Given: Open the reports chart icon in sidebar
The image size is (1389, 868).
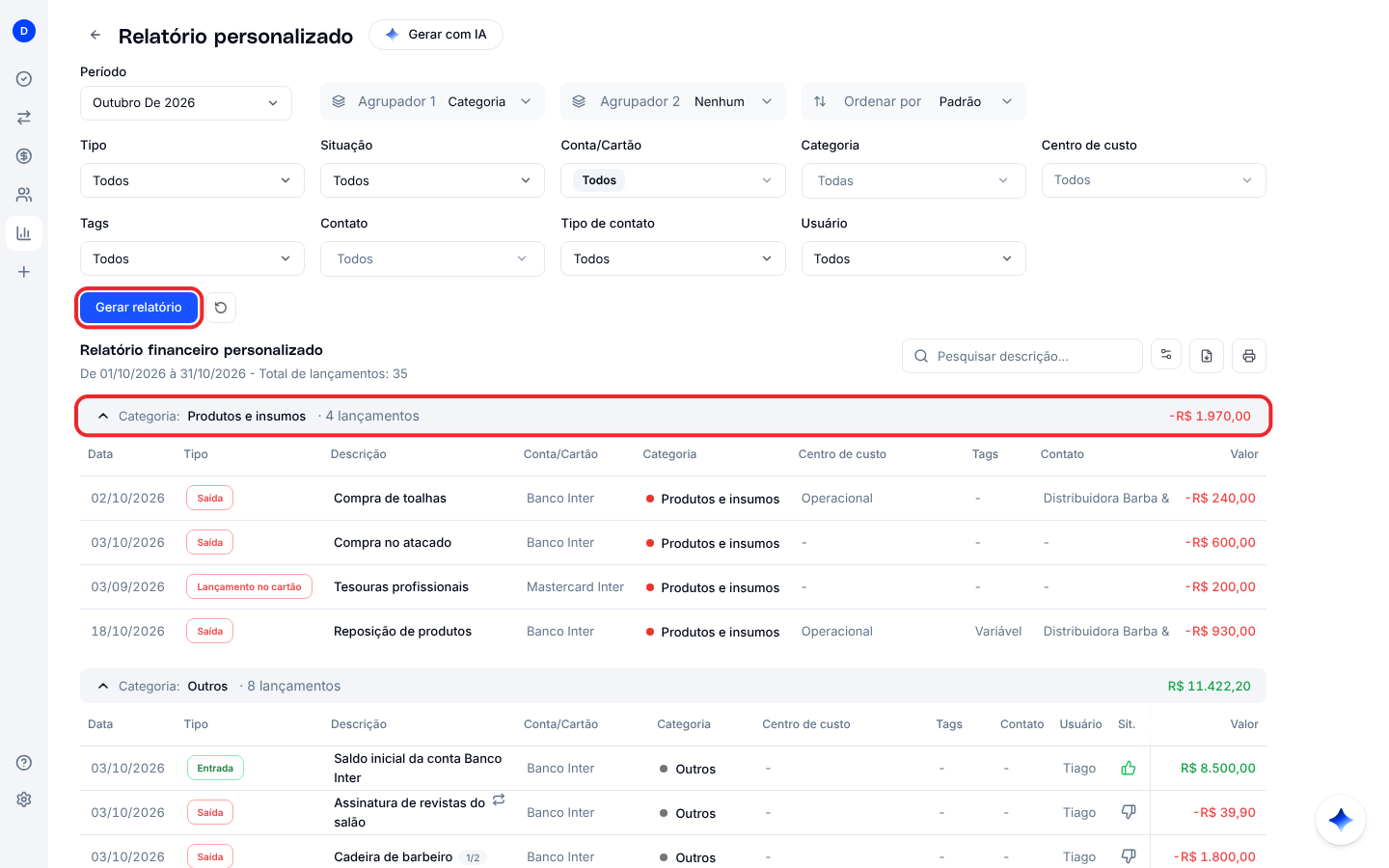Looking at the screenshot, I should pos(24,233).
